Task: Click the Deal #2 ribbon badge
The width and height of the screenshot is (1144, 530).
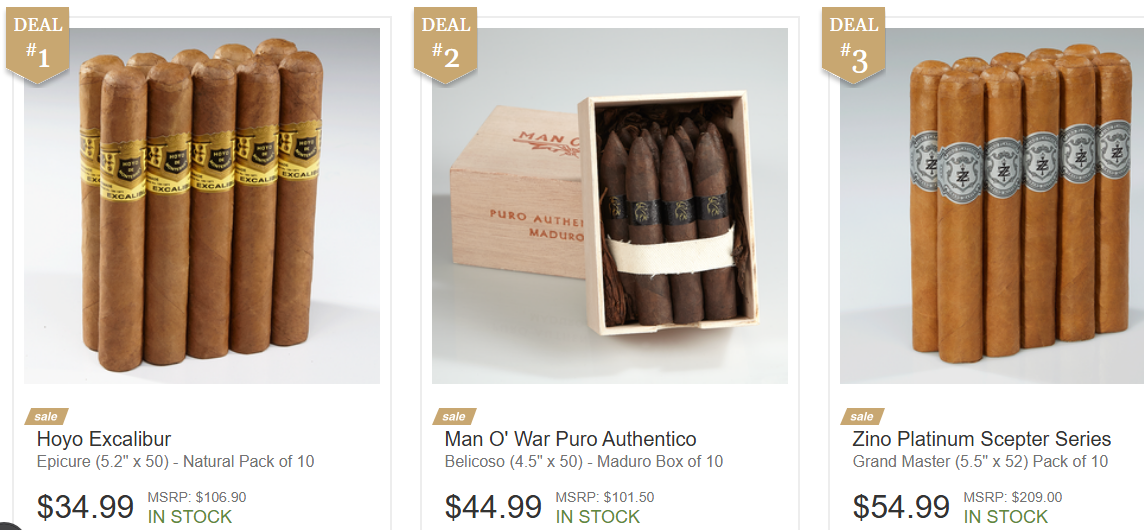Action: (x=446, y=44)
